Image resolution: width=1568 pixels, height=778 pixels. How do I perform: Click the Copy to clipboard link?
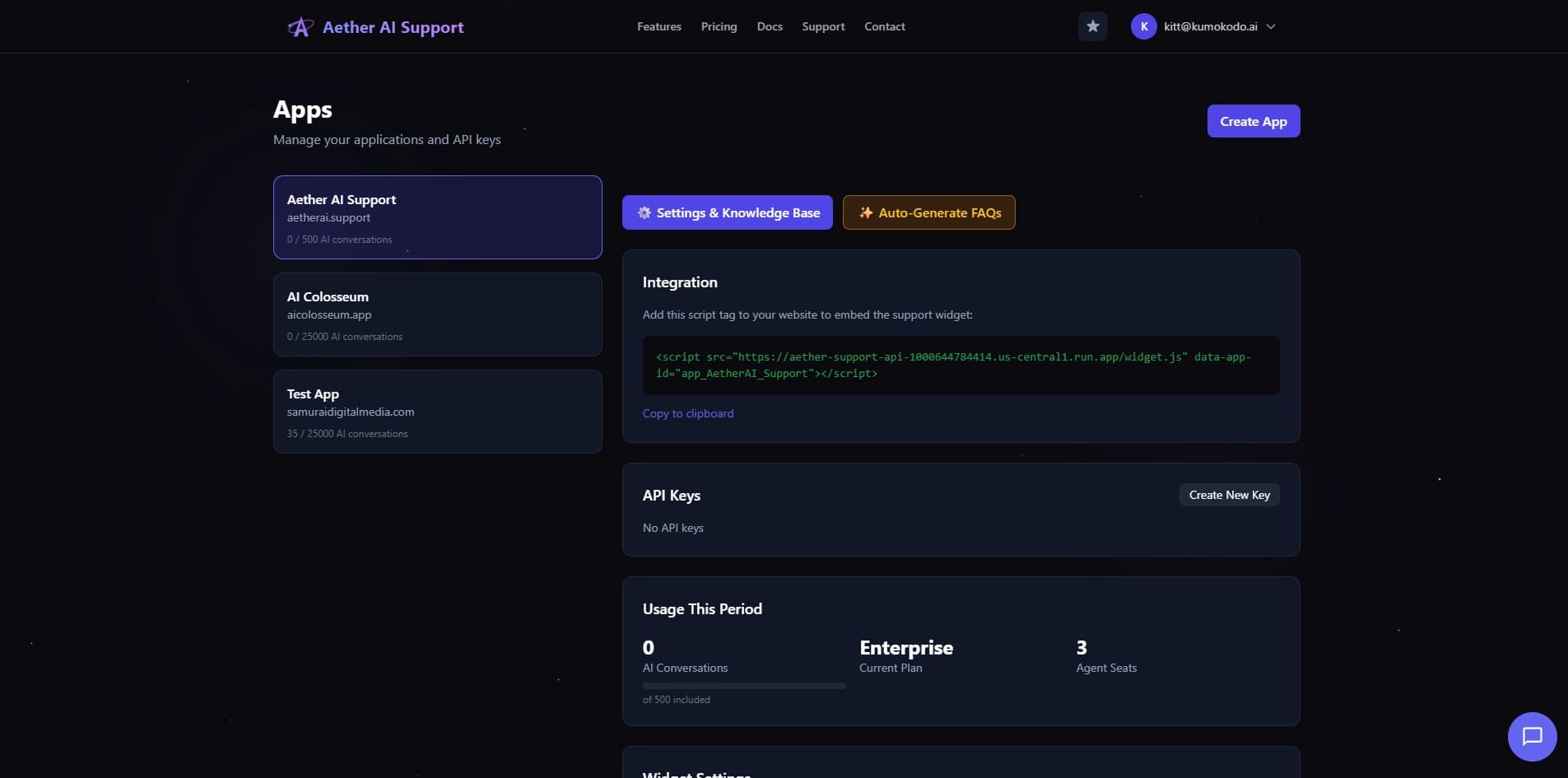click(688, 412)
